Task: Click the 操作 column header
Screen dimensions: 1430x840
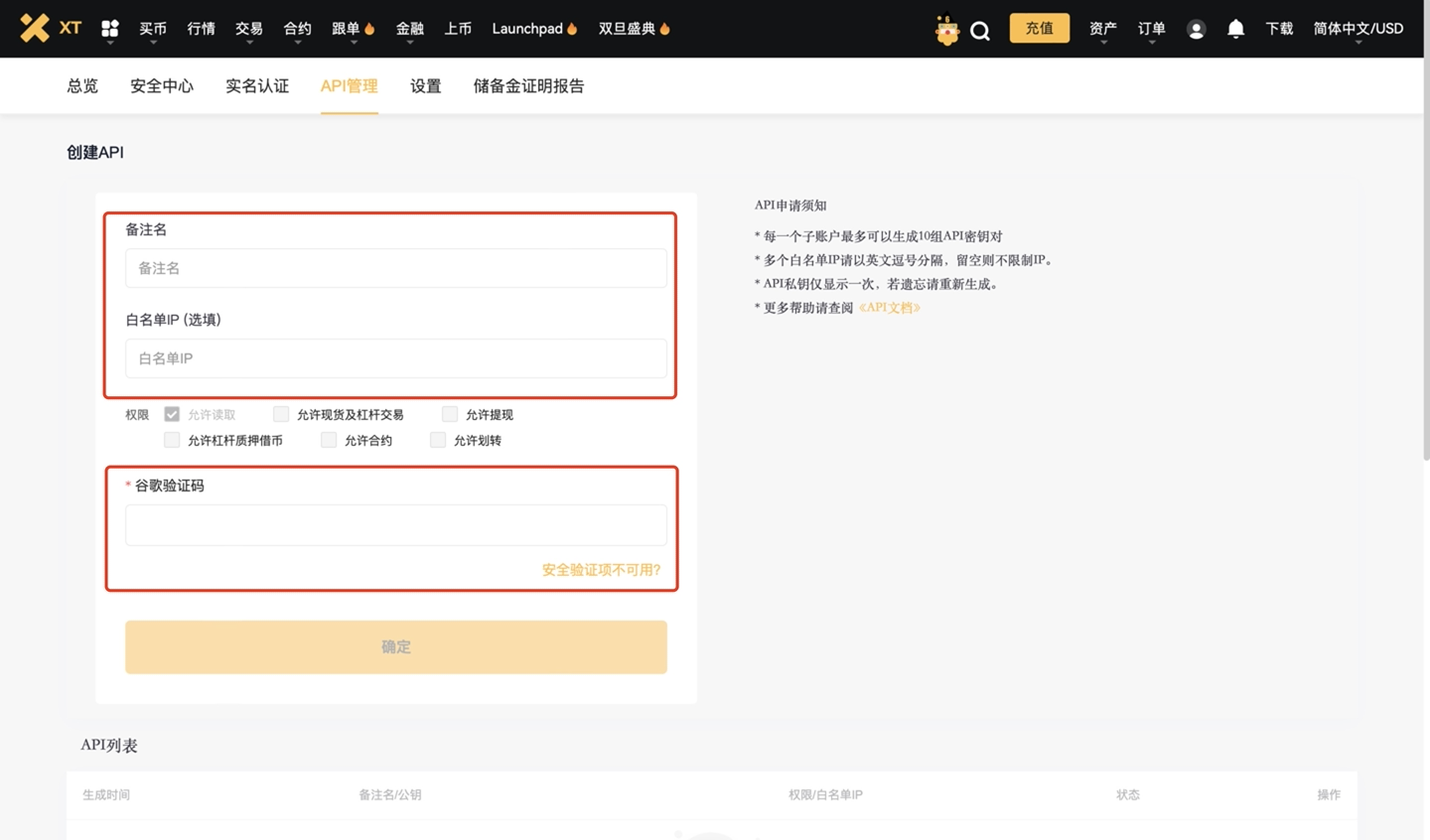Action: [x=1329, y=794]
